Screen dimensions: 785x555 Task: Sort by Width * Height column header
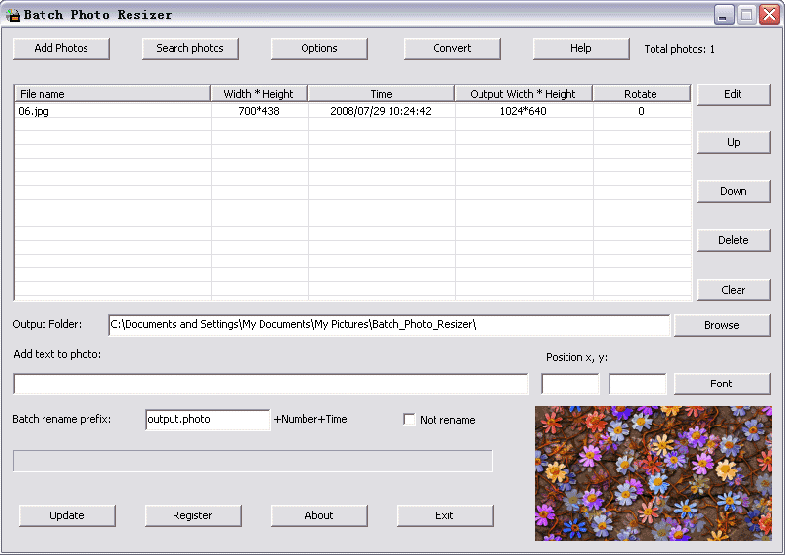coord(259,94)
